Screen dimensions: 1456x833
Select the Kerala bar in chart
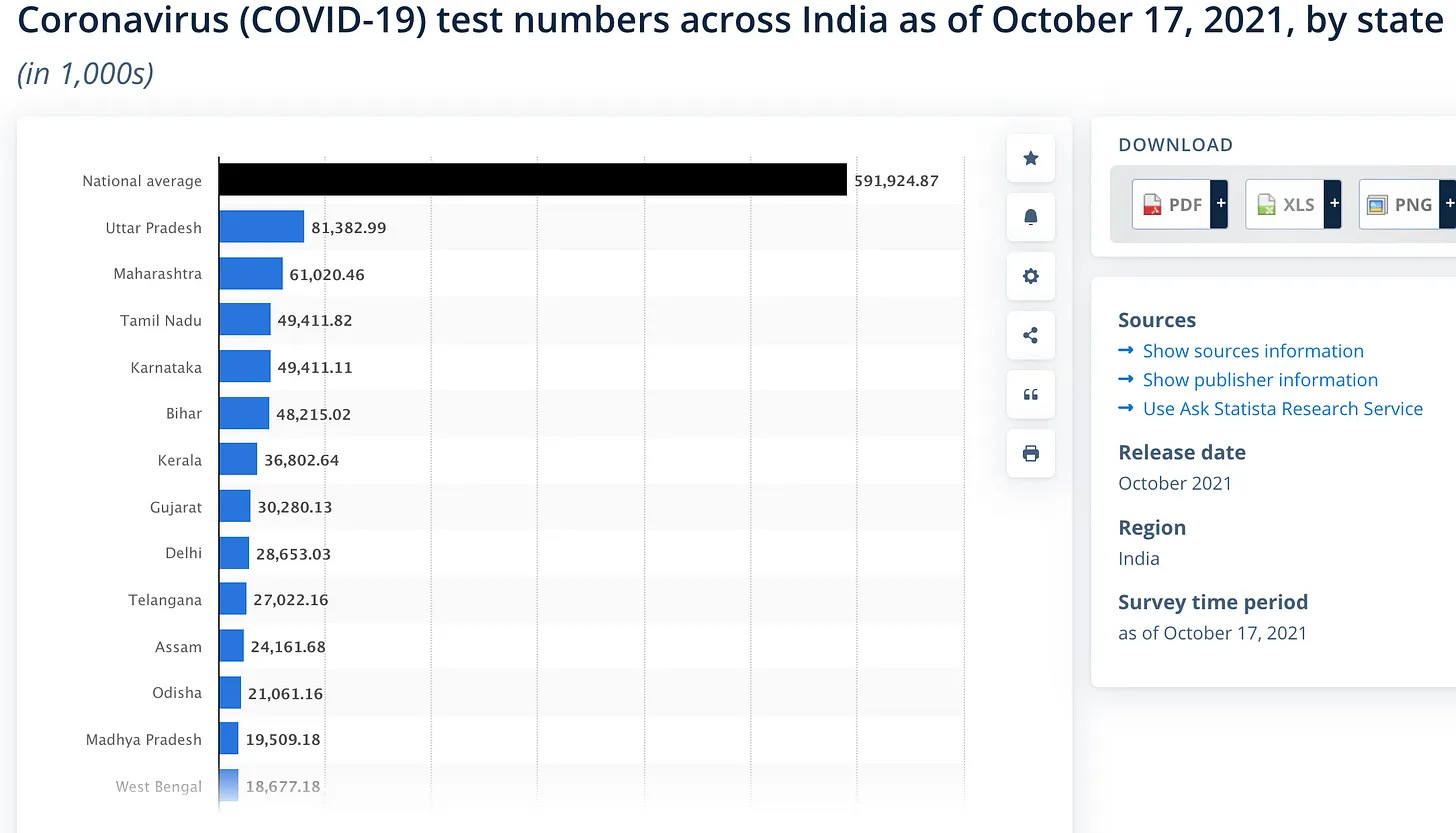tap(238, 459)
